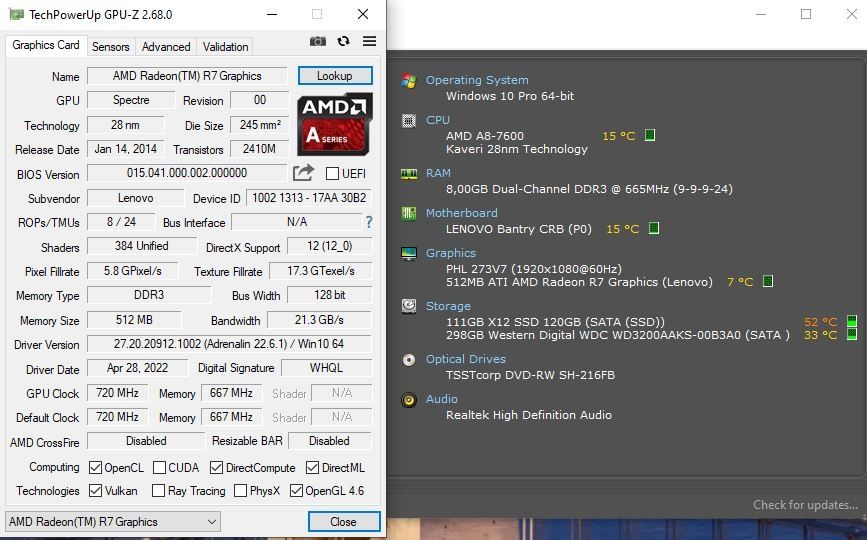This screenshot has height=540, width=867.
Task: Switch to the Advanced tab
Action: [x=166, y=47]
